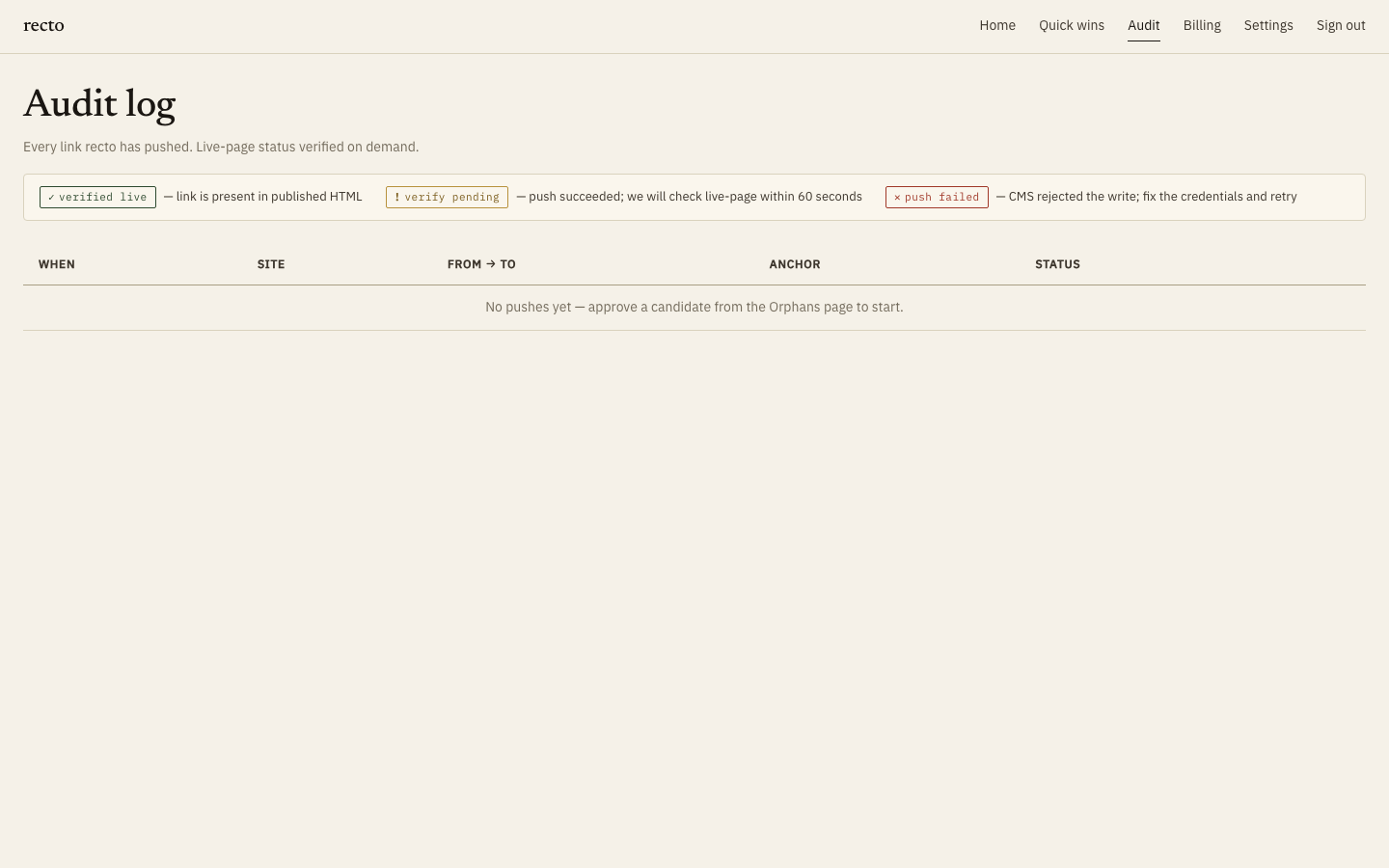Go to the Home page
Viewport: 1389px width, 868px height.
point(997,25)
